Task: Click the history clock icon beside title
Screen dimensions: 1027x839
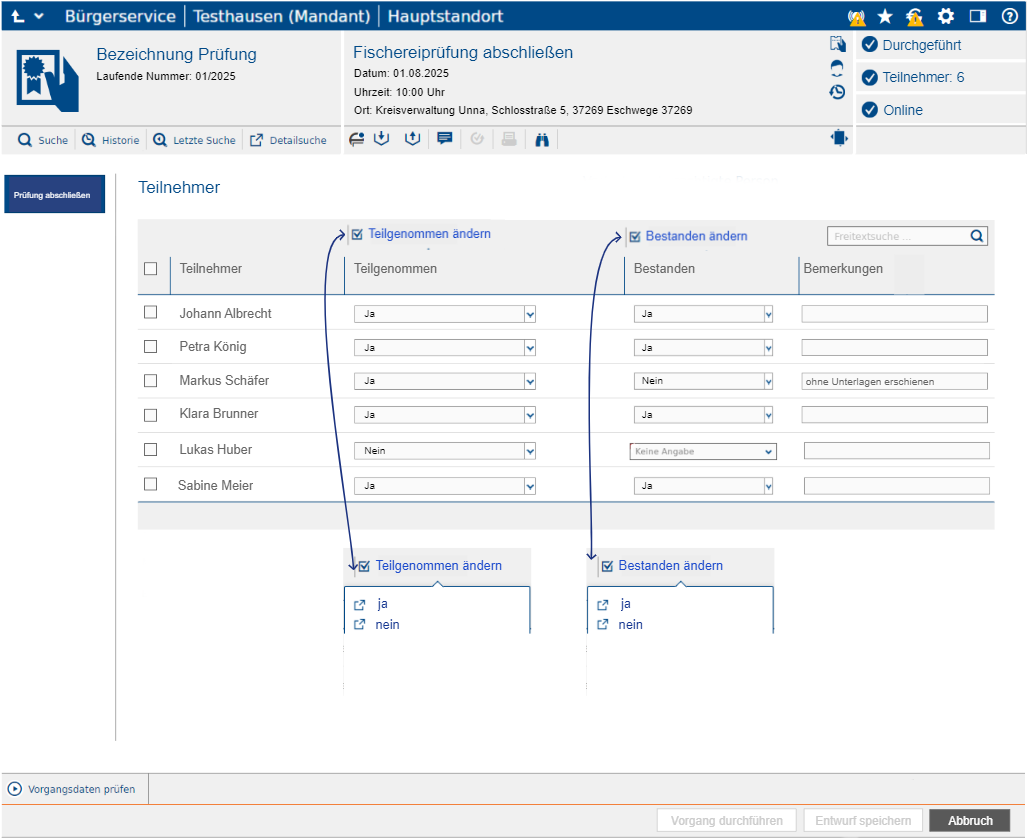Action: [x=837, y=92]
